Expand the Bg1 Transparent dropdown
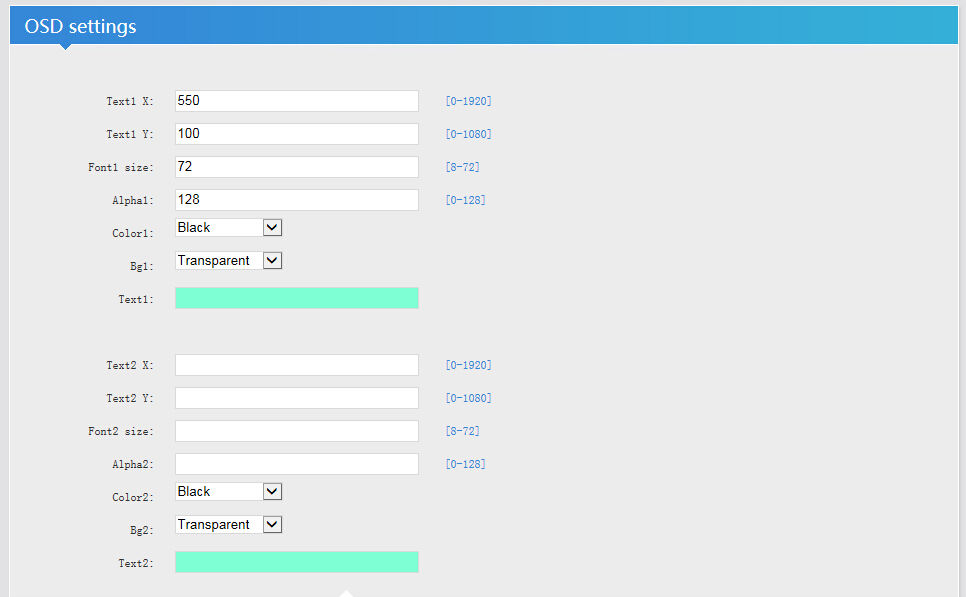The width and height of the screenshot is (966, 597). (x=228, y=261)
